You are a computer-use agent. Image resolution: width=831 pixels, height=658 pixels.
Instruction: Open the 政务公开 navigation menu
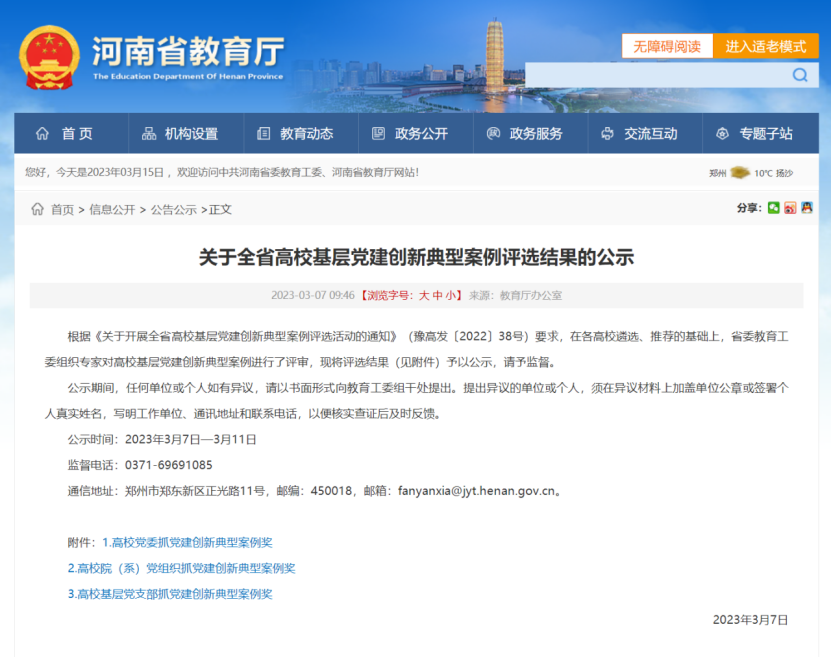[x=410, y=134]
